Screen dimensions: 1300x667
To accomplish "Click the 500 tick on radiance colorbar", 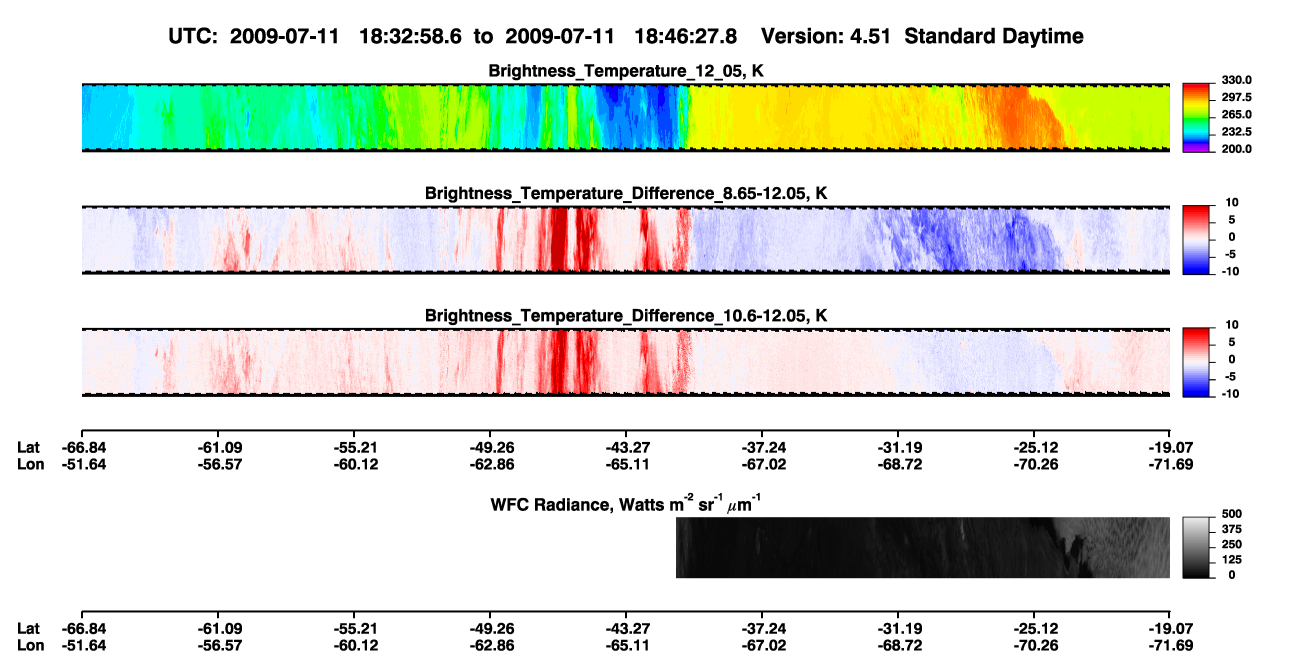I will (x=1231, y=513).
